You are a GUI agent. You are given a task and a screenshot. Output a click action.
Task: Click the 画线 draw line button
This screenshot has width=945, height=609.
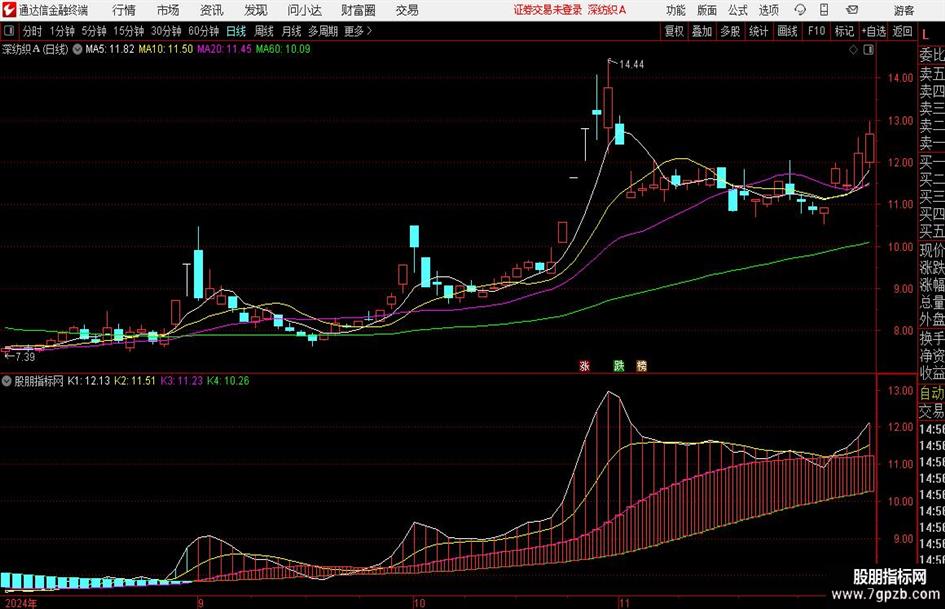[x=787, y=31]
